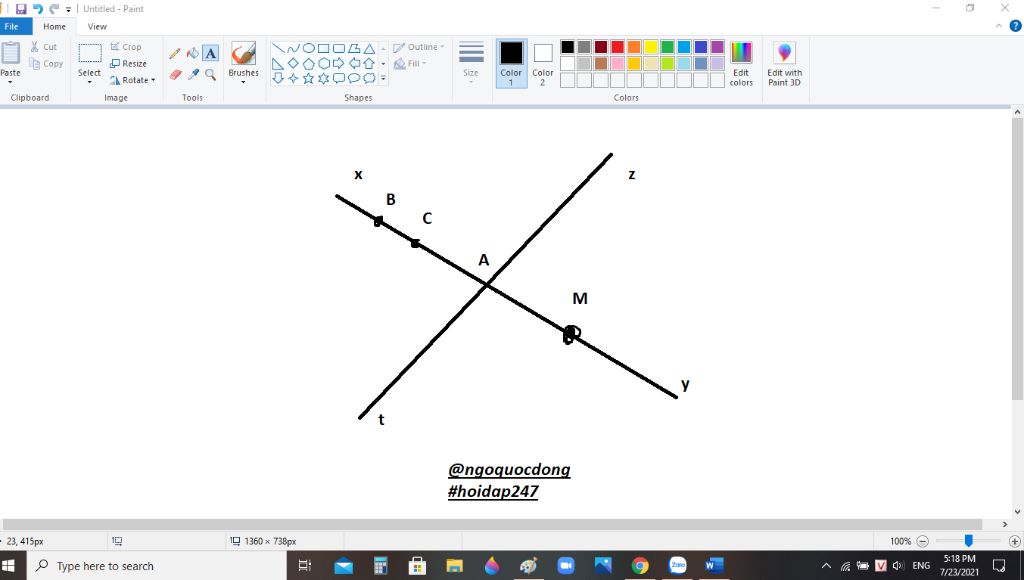Open the Rotate dropdown
Image resolution: width=1024 pixels, height=580 pixels.
coord(132,80)
